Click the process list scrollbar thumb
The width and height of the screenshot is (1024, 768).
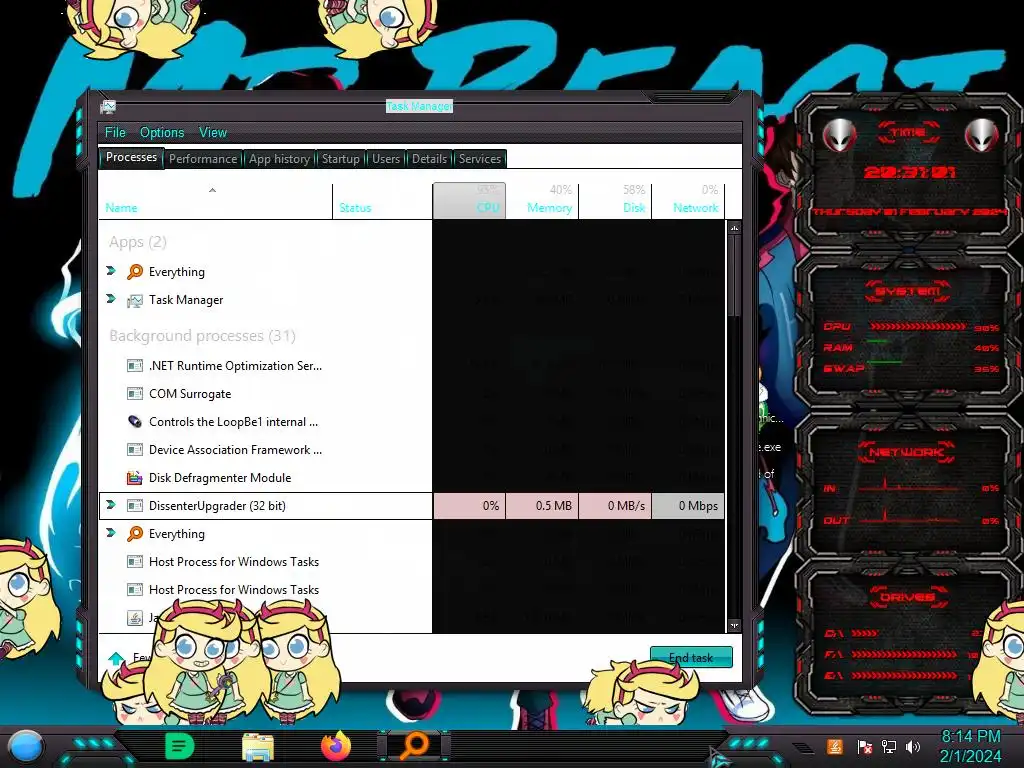734,276
